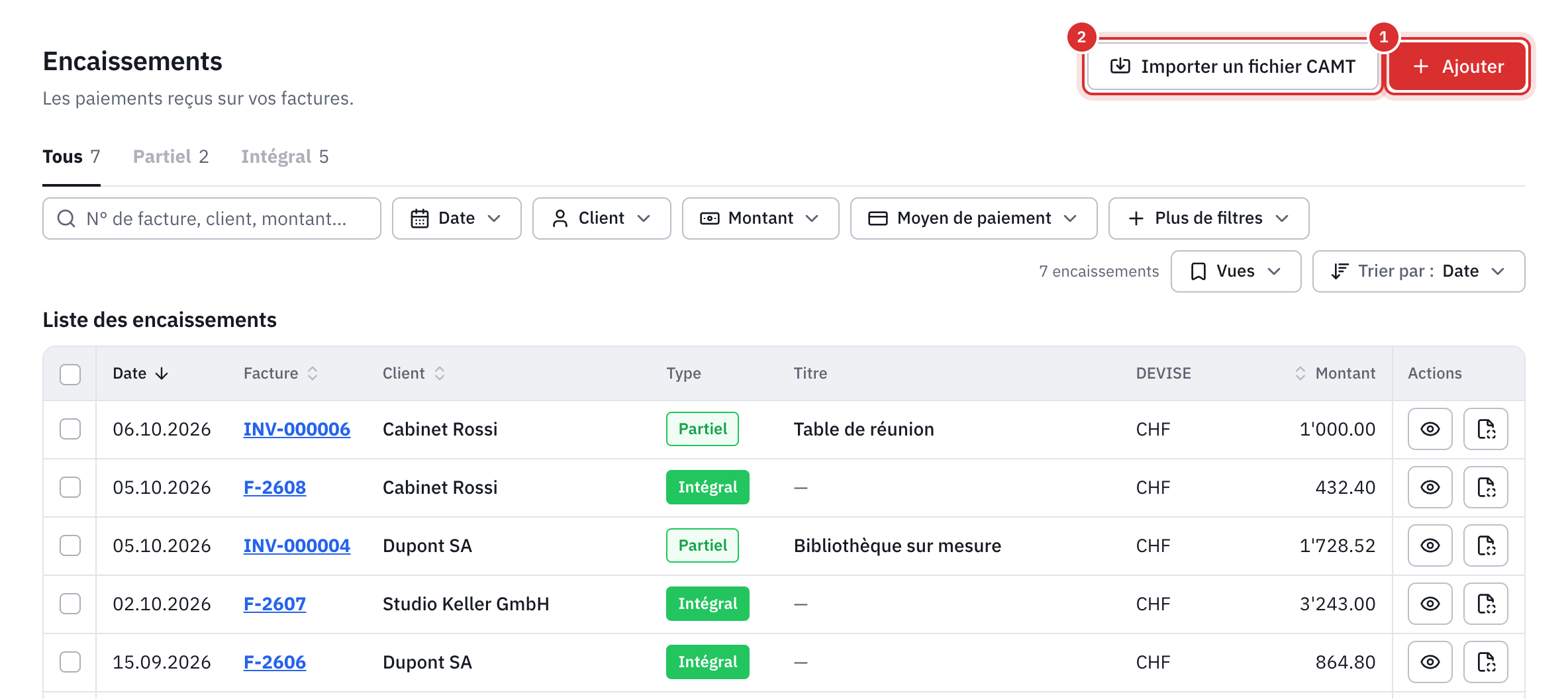This screenshot has height=699, width=1568.
Task: View details of the F-2606 payment
Action: [1430, 662]
